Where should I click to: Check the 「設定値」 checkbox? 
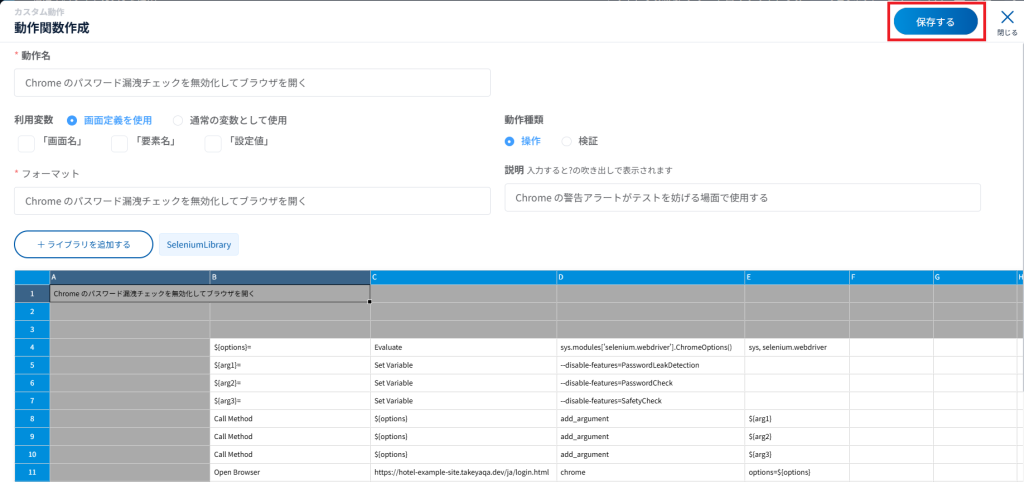coord(213,143)
